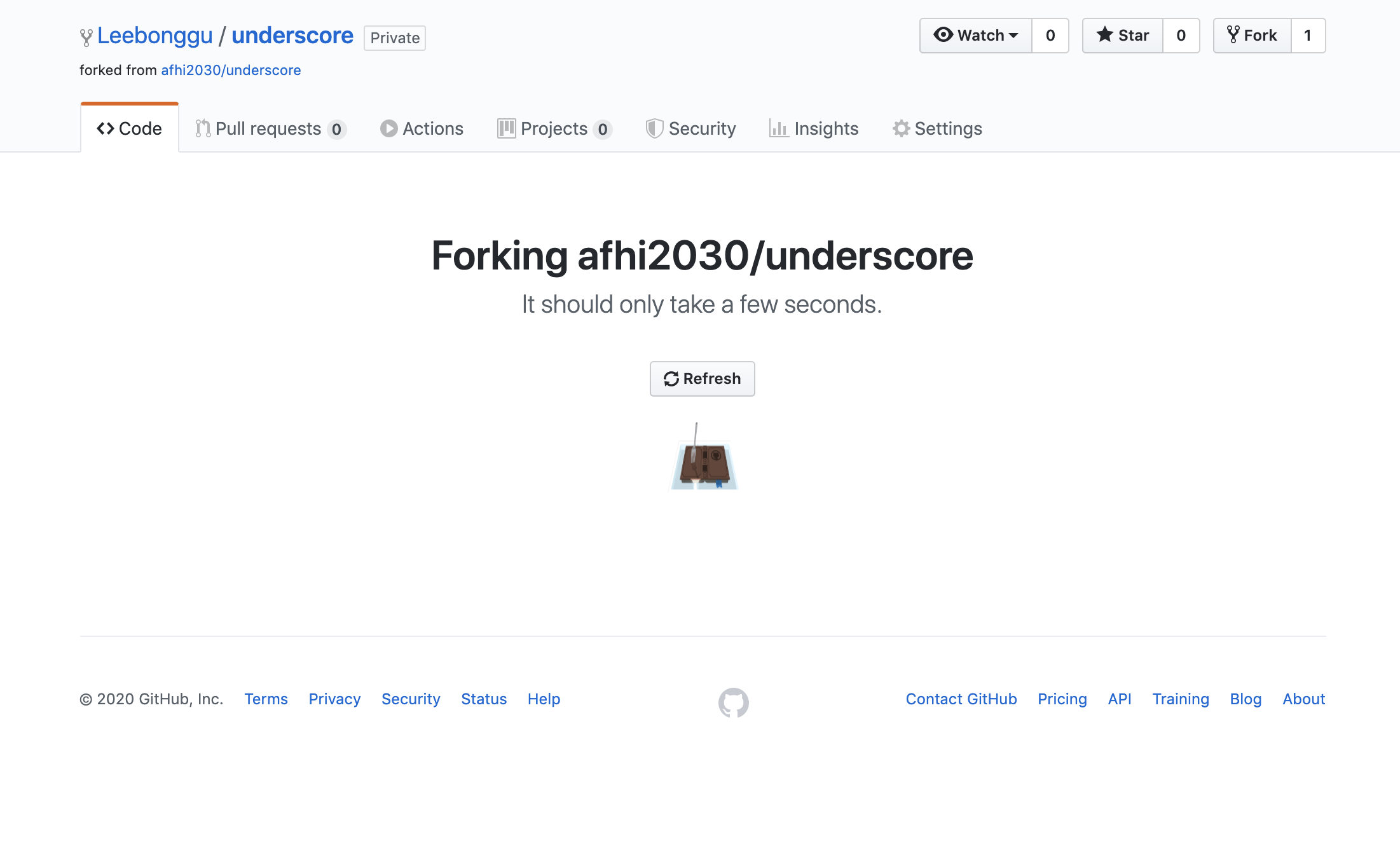
Task: Open the underscore repository link
Action: click(292, 36)
